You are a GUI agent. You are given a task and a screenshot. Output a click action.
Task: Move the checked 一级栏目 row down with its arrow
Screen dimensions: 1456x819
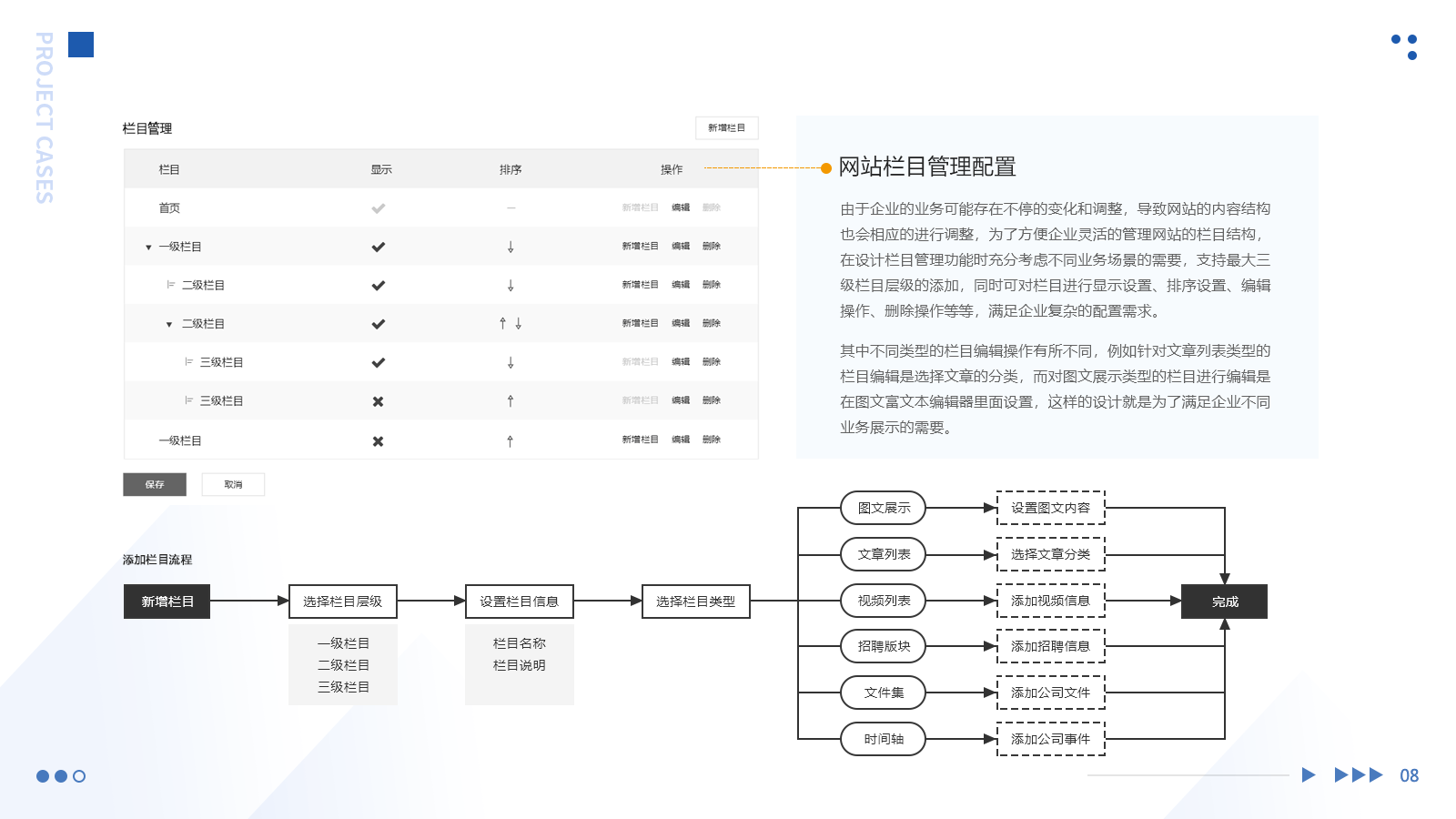point(511,247)
